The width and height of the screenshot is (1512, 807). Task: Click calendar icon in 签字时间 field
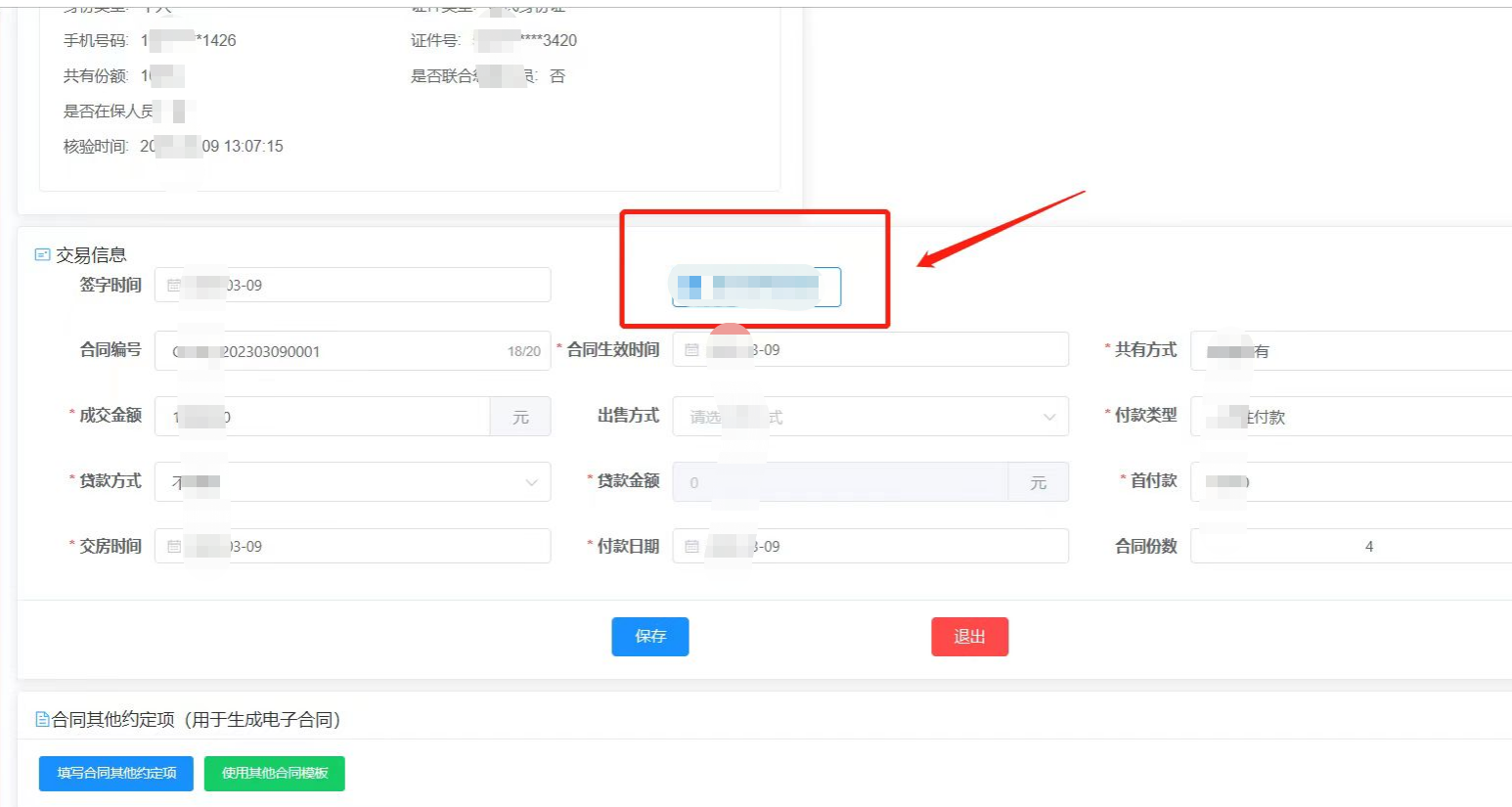tap(174, 286)
